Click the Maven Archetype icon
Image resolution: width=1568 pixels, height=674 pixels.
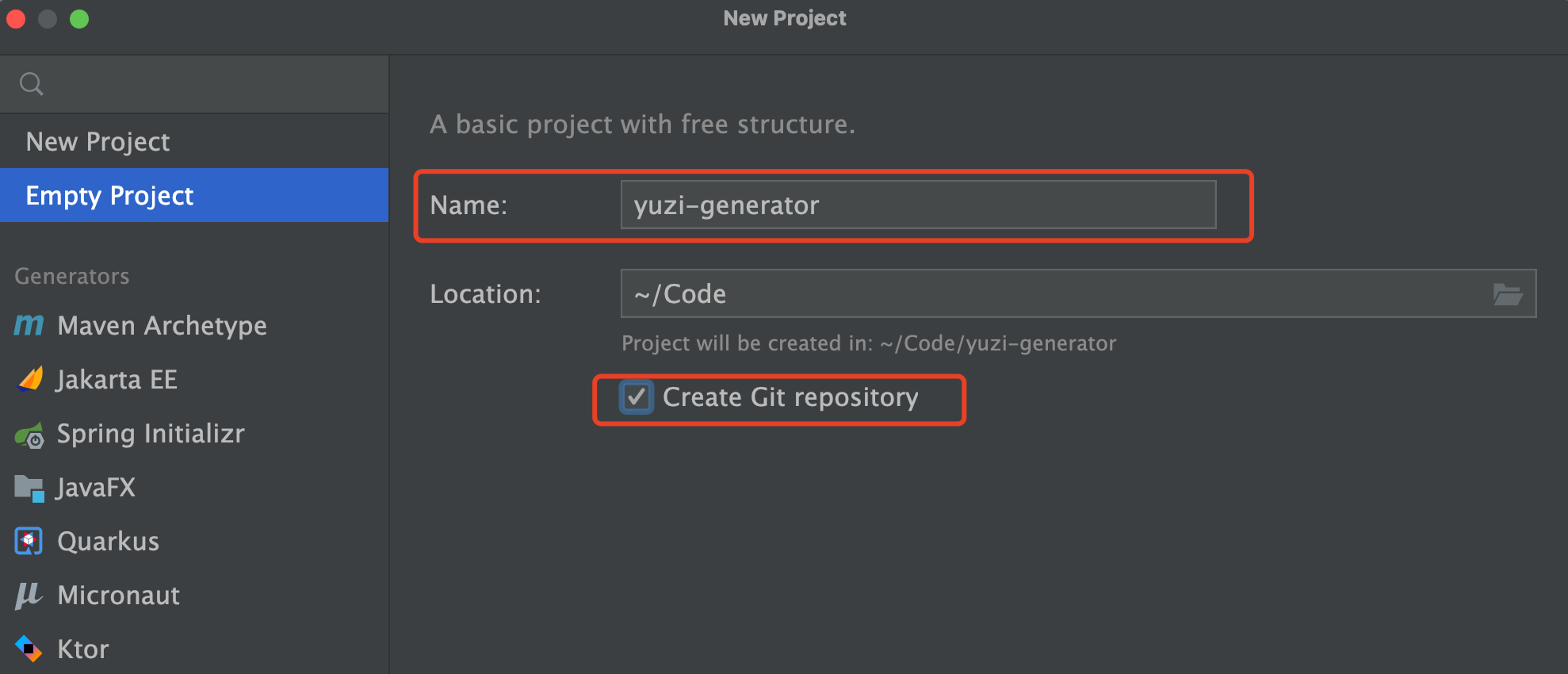29,325
